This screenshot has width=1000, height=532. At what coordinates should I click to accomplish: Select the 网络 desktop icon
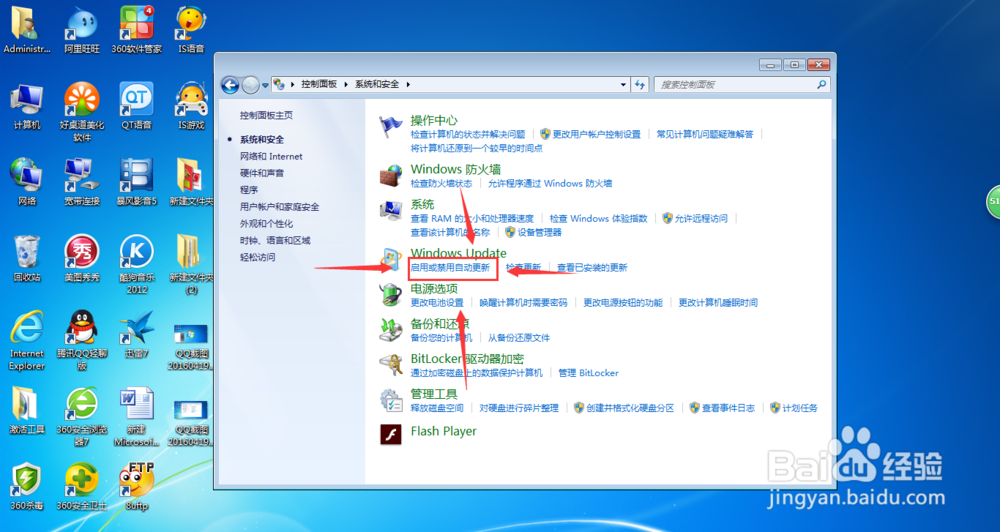[x=26, y=182]
